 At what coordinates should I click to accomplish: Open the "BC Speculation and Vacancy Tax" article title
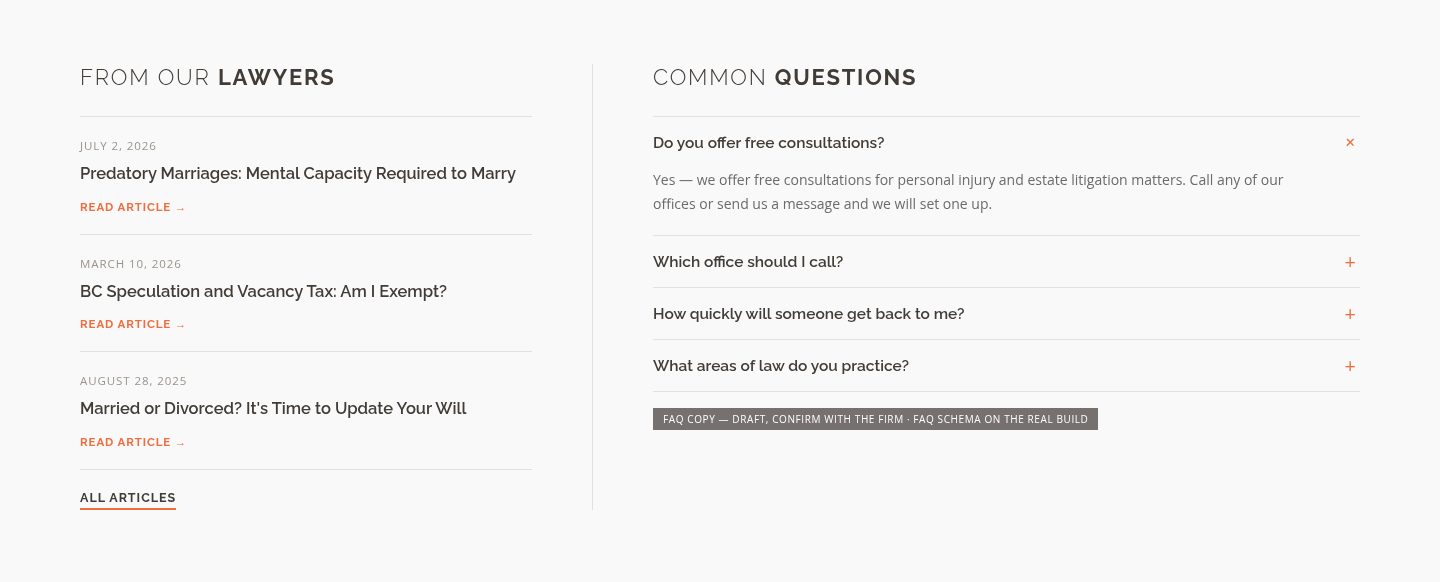tap(263, 292)
